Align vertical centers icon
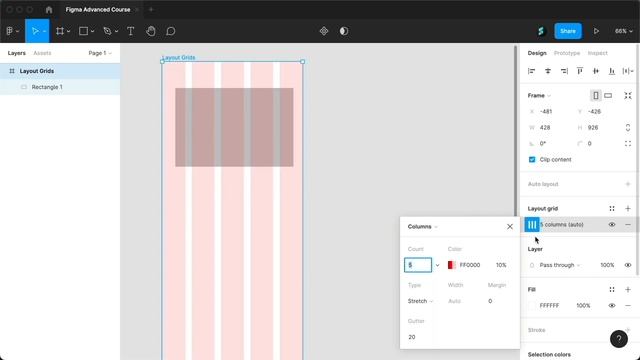This screenshot has height=360, width=640. [x=596, y=71]
